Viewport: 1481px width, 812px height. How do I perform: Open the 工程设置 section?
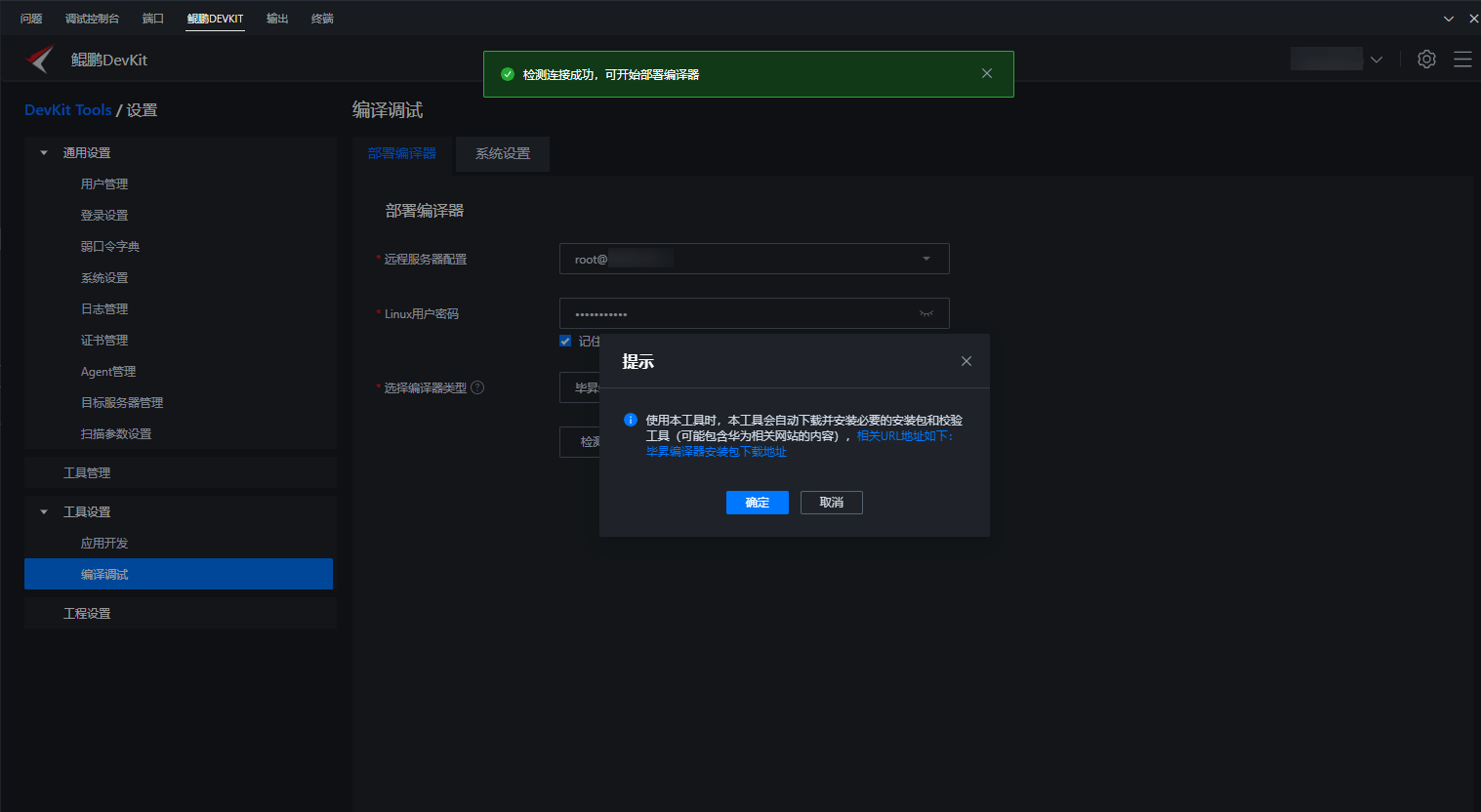(x=181, y=613)
